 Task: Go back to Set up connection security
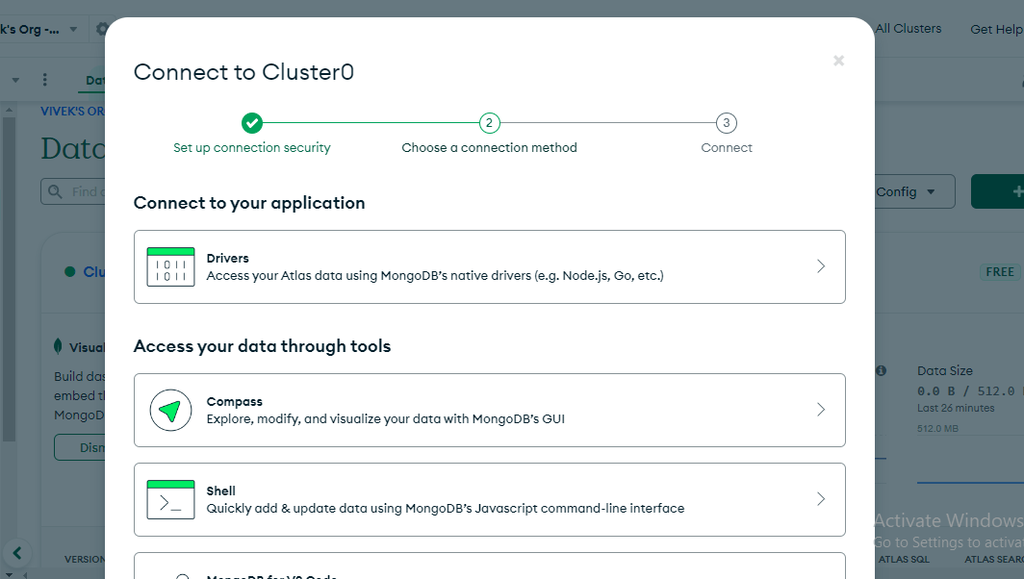click(252, 148)
